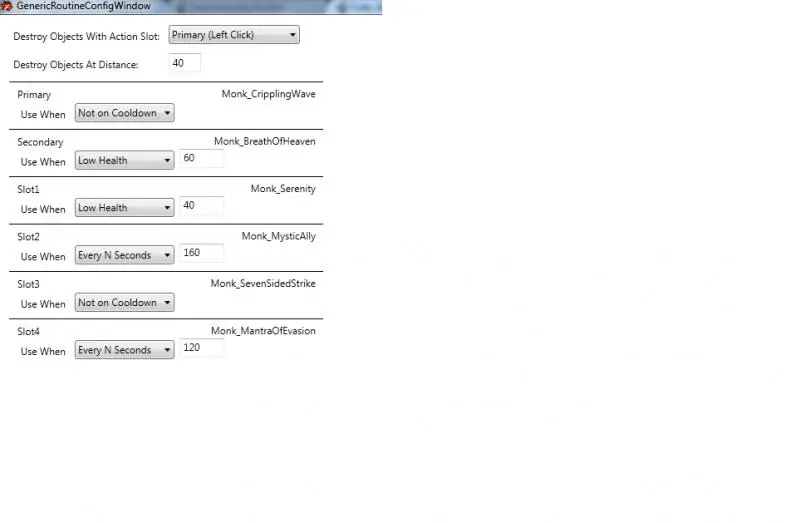Click the Monk_BreathOfHeaven skill label
Viewport: 800px width, 523px height.
tap(264, 142)
